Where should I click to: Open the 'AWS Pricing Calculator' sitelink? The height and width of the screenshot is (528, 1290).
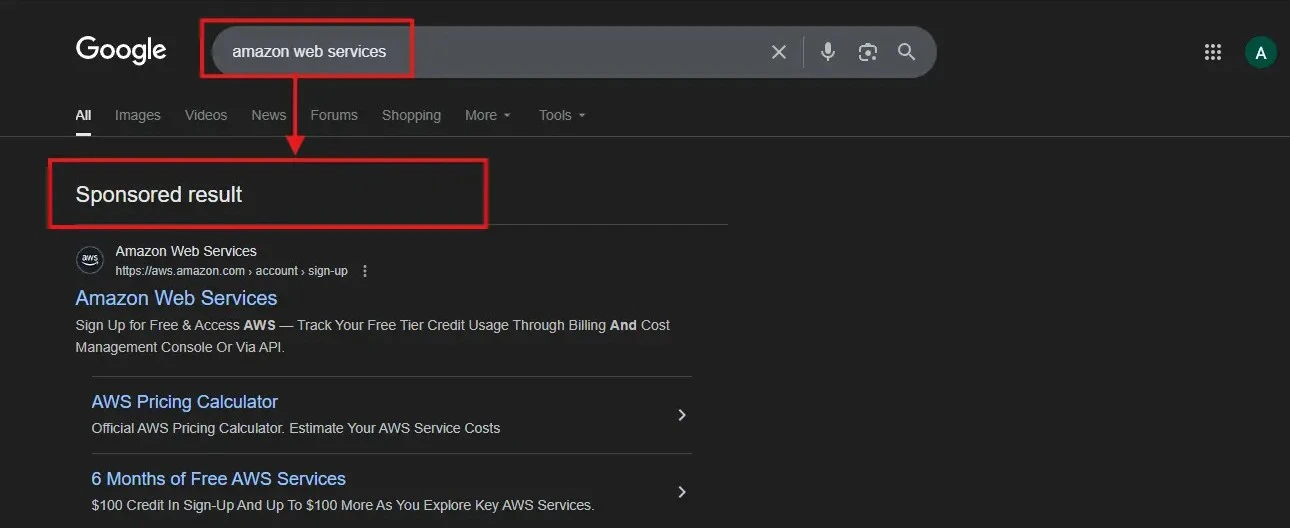pos(185,402)
